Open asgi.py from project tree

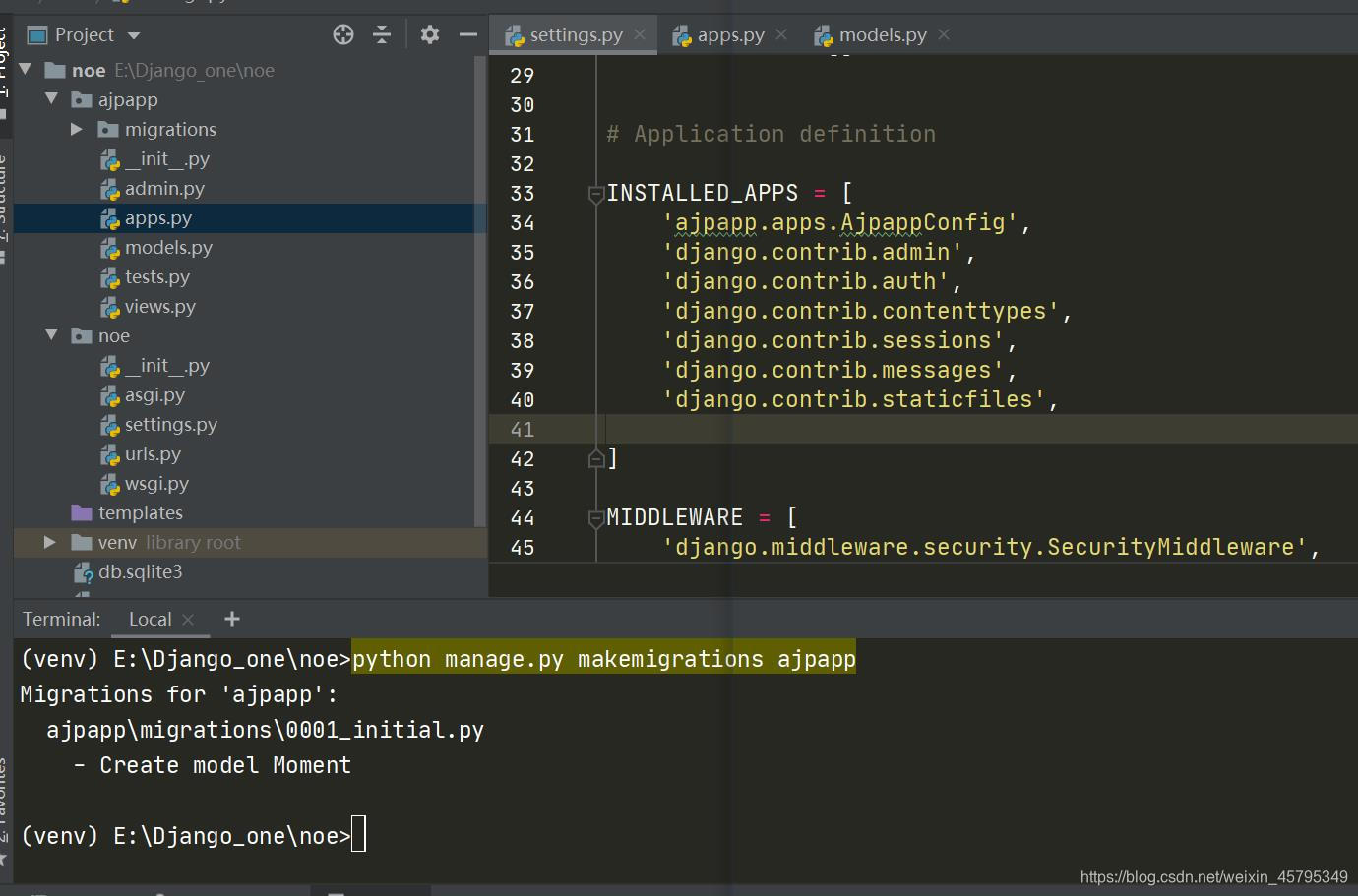click(154, 394)
